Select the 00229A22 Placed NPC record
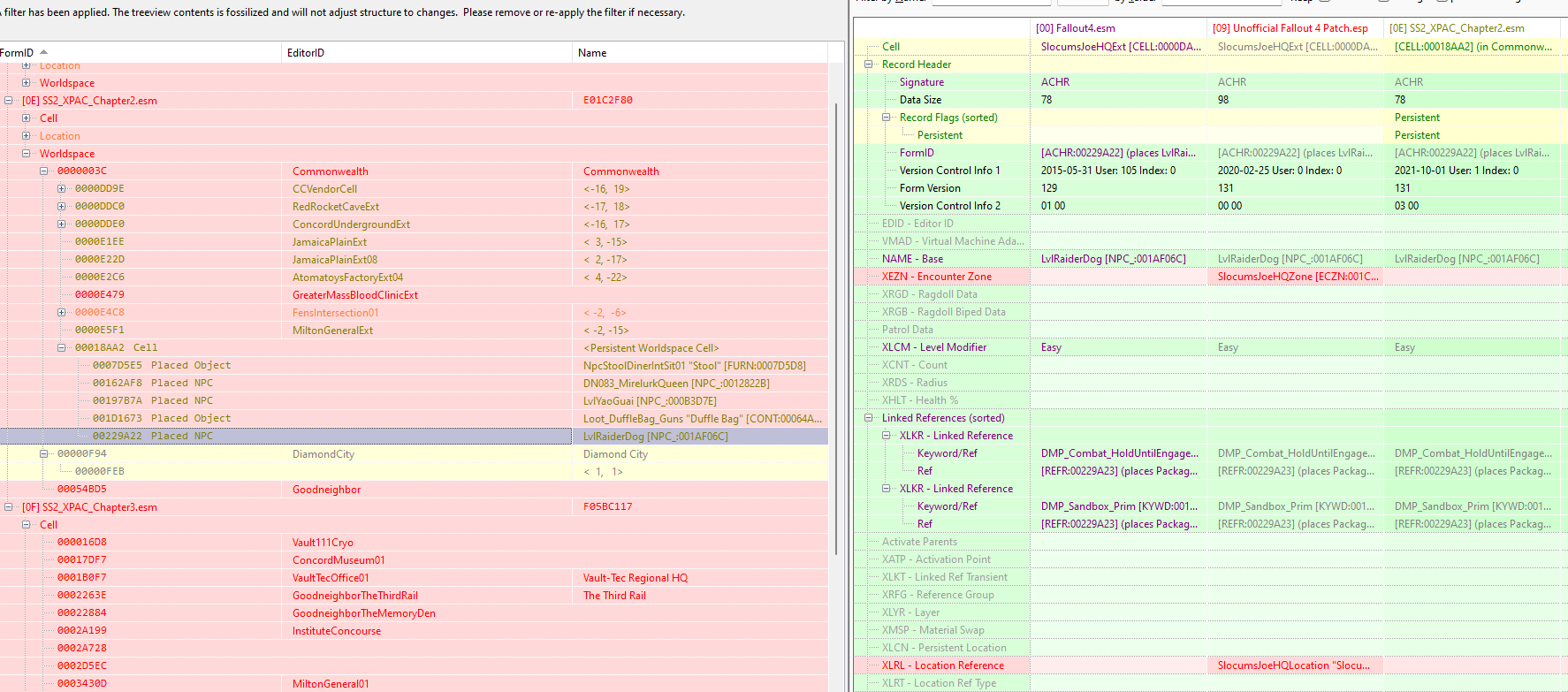The height and width of the screenshot is (692, 1568). [x=414, y=437]
